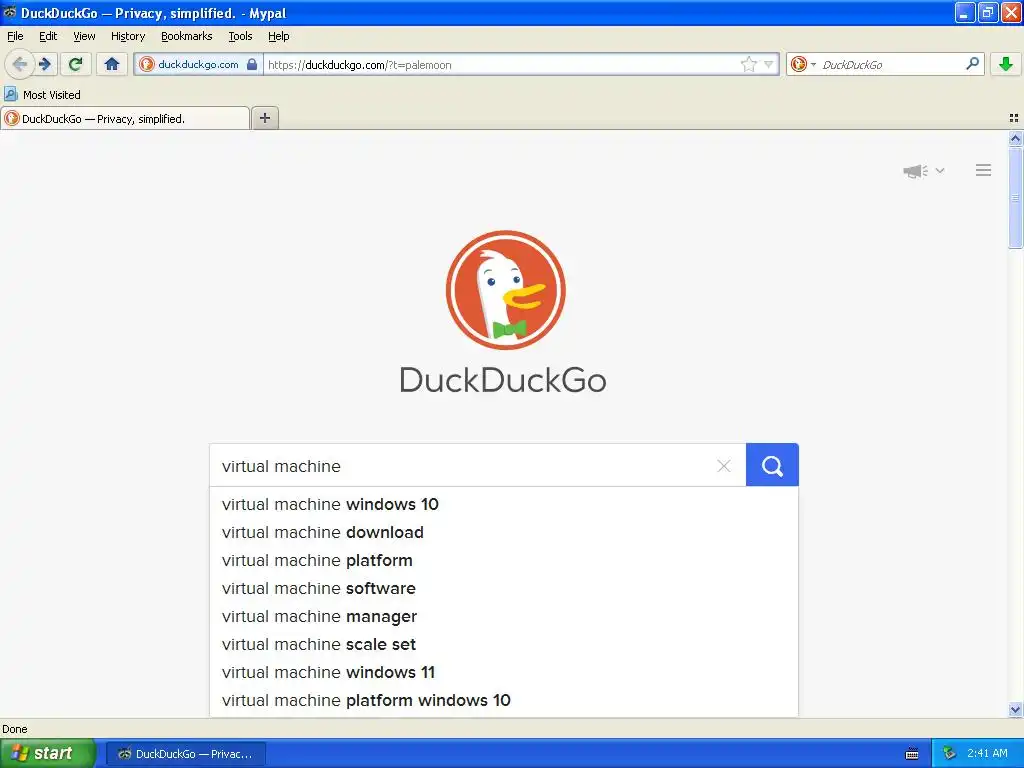
Task: Go forward with the Forward arrow button
Action: [45, 64]
